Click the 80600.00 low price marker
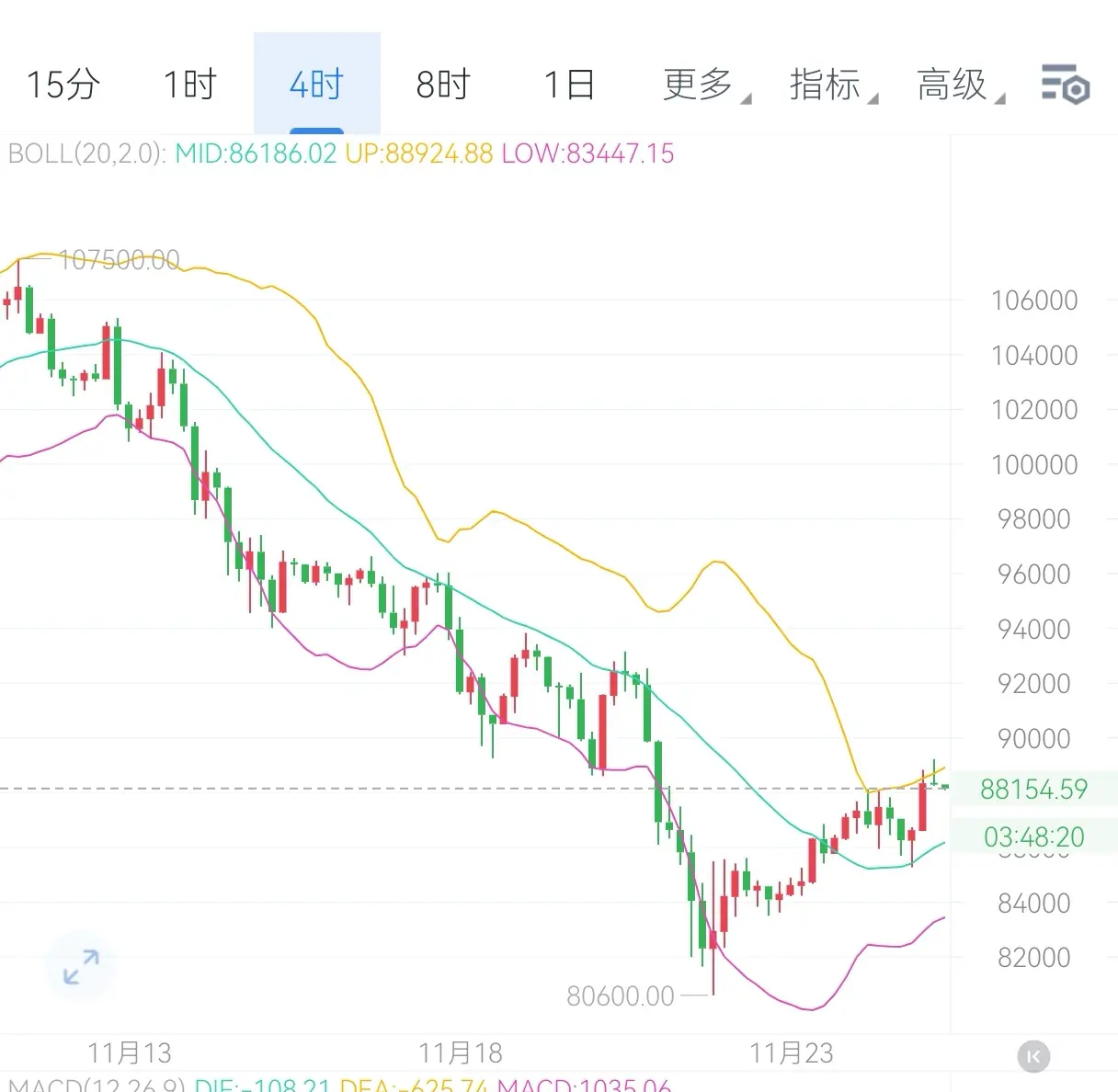Image resolution: width=1118 pixels, height=1092 pixels. [x=621, y=996]
